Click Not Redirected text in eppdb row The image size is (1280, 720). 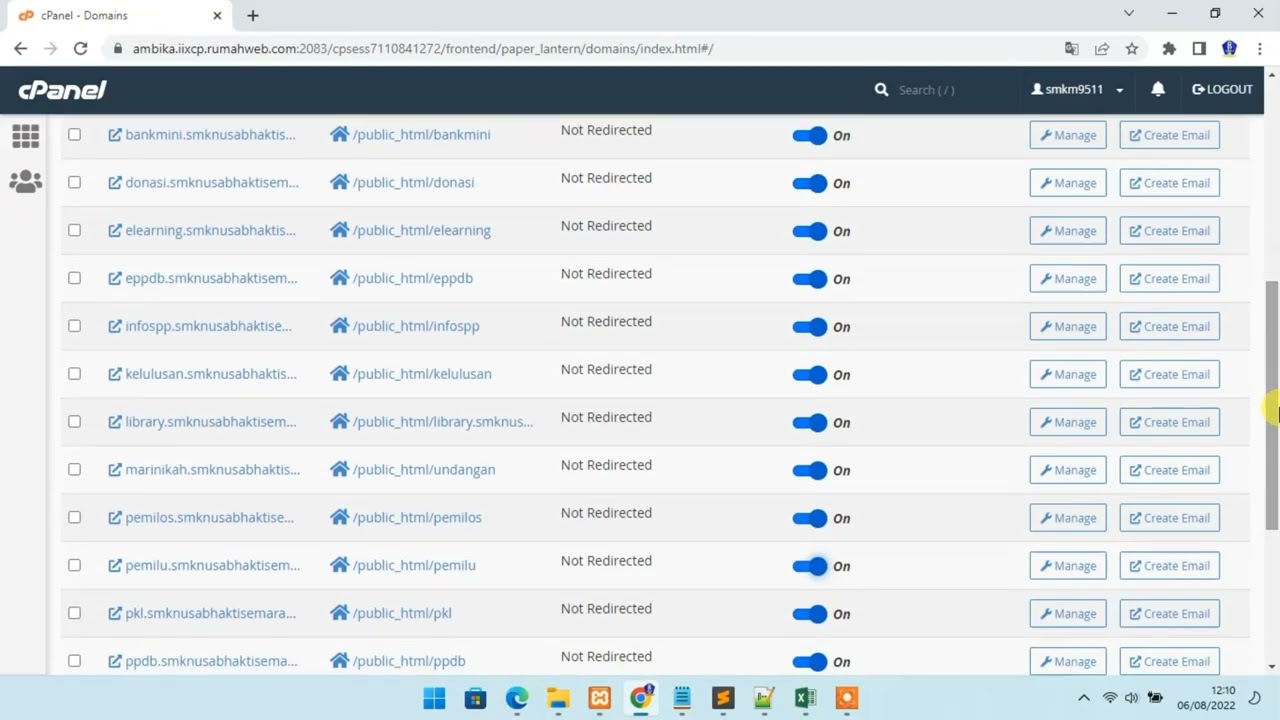(x=606, y=274)
